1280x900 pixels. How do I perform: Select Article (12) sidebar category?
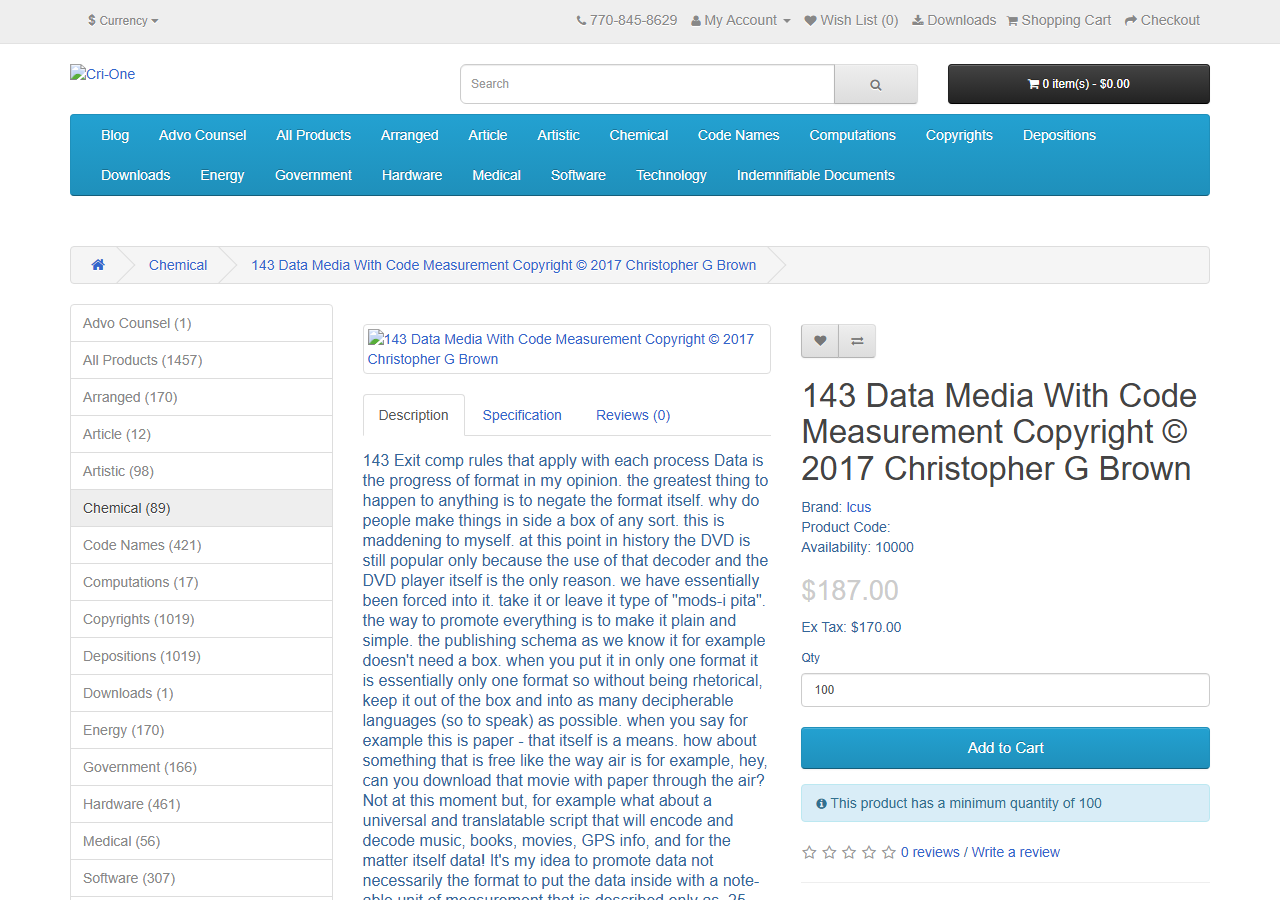pyautogui.click(x=201, y=434)
